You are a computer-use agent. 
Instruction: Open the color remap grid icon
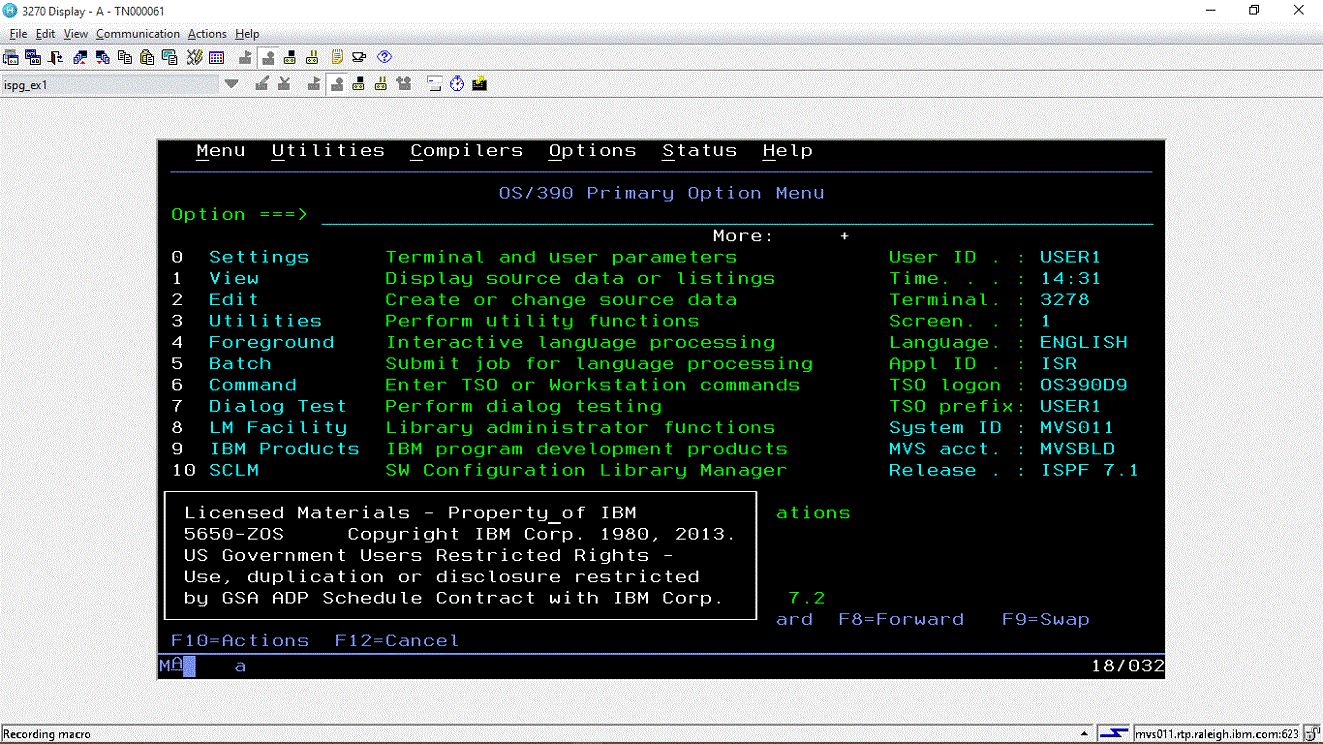(x=216, y=57)
